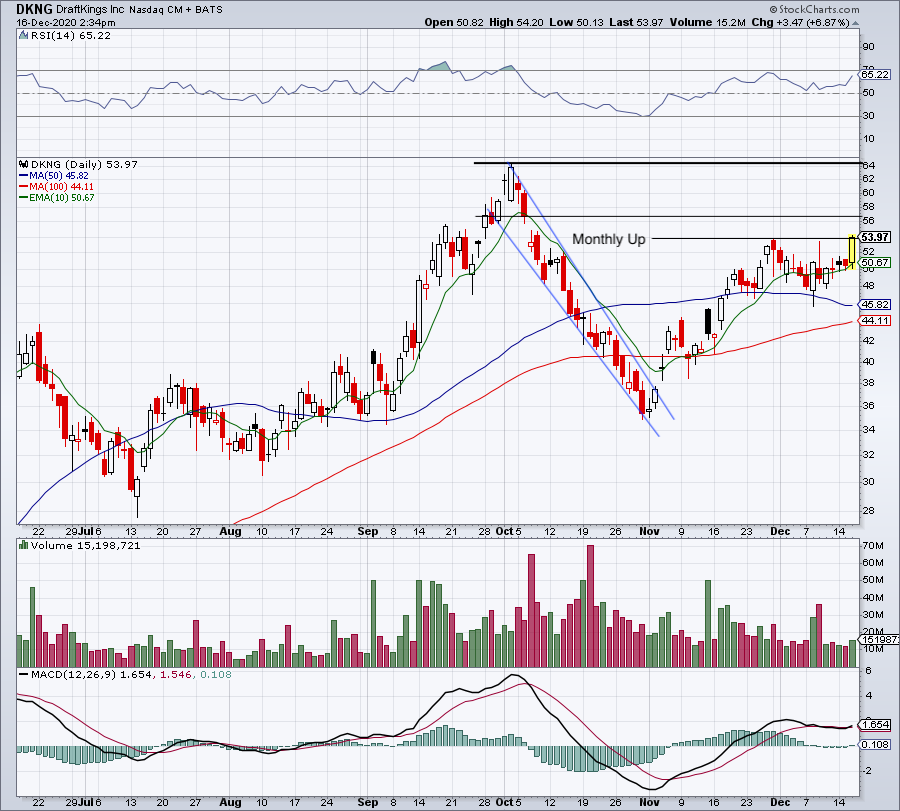The height and width of the screenshot is (811, 900).
Task: Click the volume bars icon beside Volume label
Action: click(24, 545)
